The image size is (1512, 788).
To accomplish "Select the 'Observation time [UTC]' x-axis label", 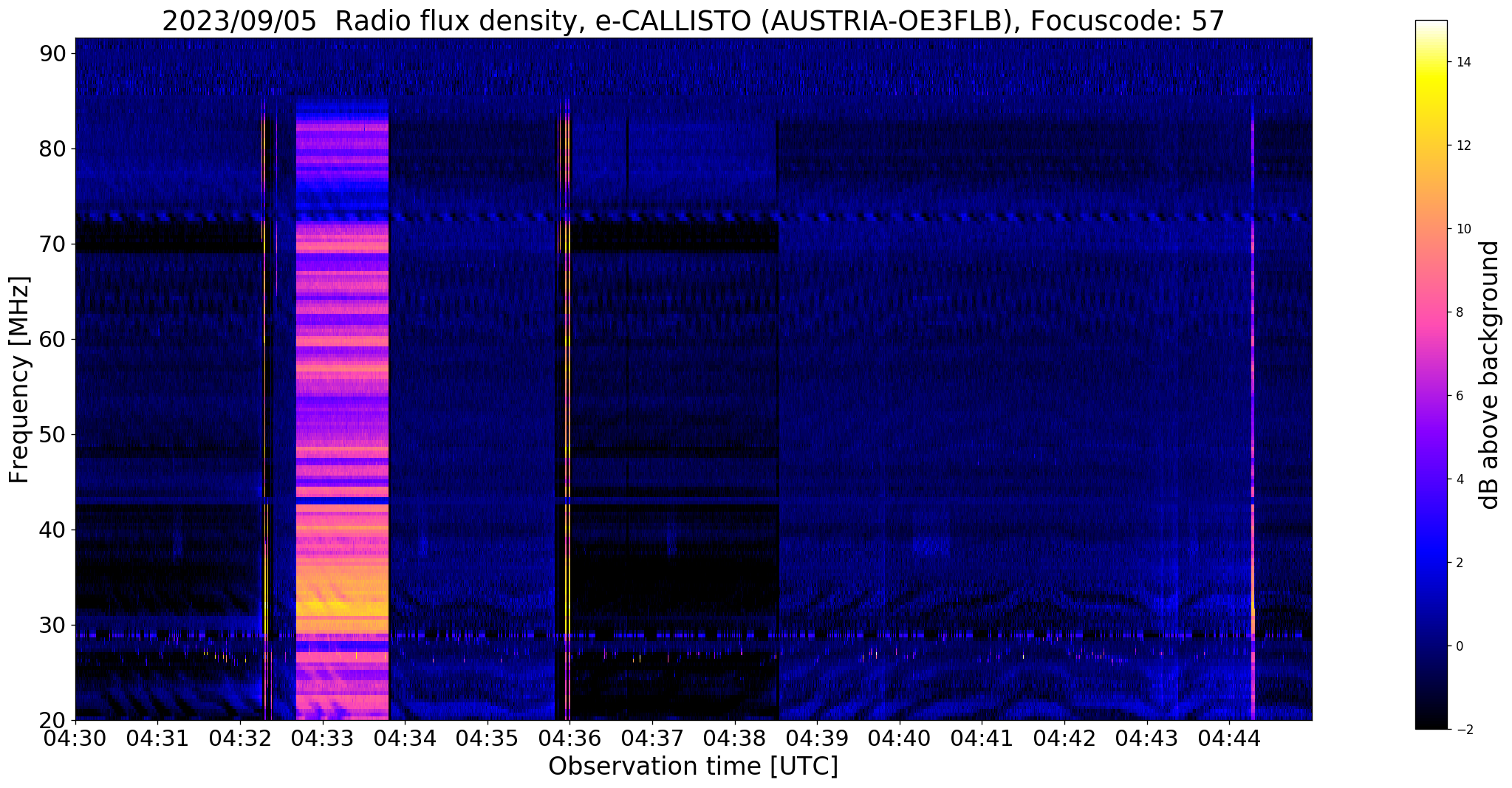I will click(694, 767).
